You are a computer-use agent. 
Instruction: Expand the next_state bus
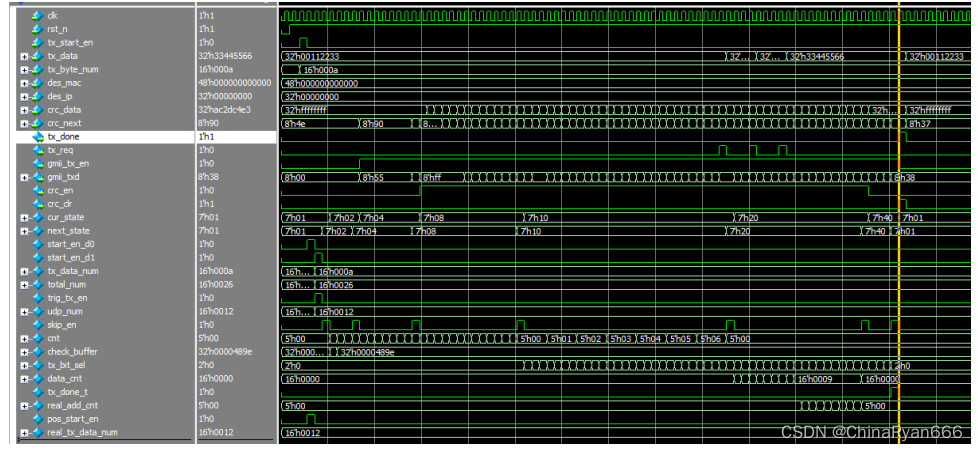[24, 231]
